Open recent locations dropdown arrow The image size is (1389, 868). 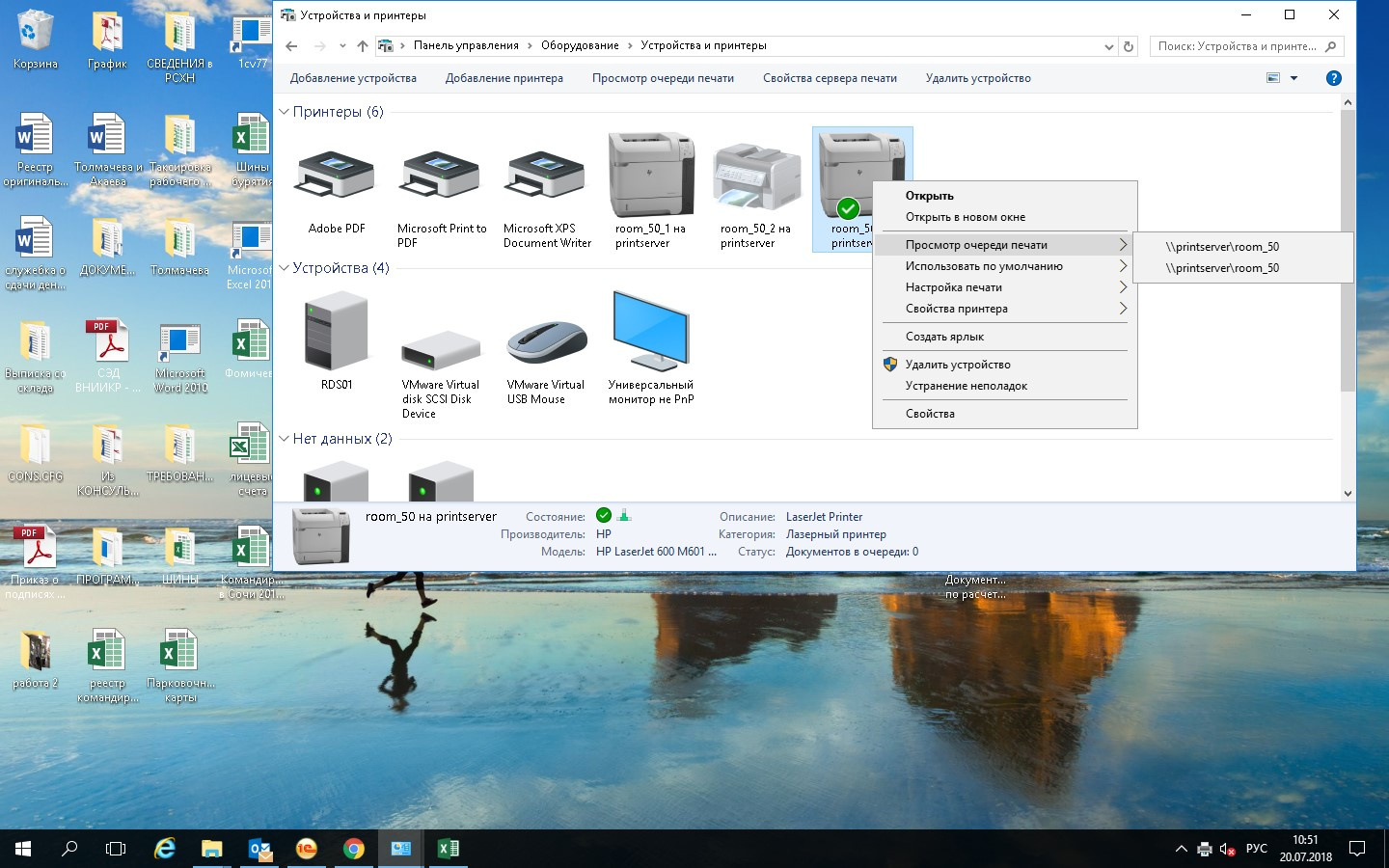[x=342, y=45]
